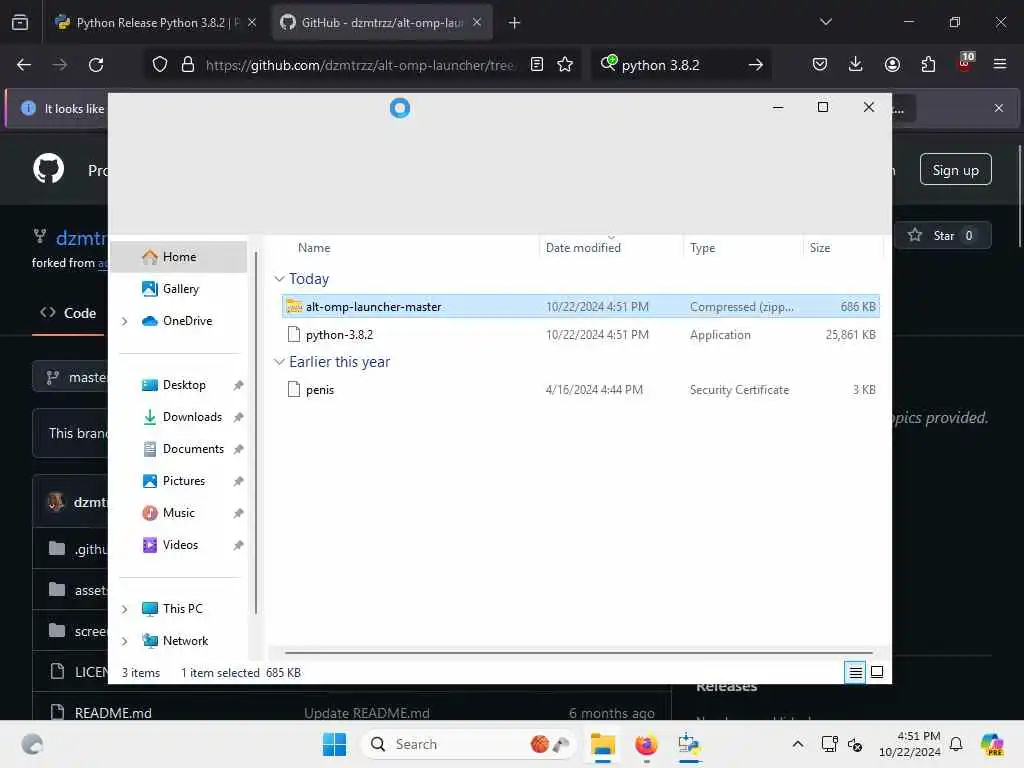This screenshot has height=768, width=1024.
Task: Open Music quick access folder
Action: click(x=178, y=513)
